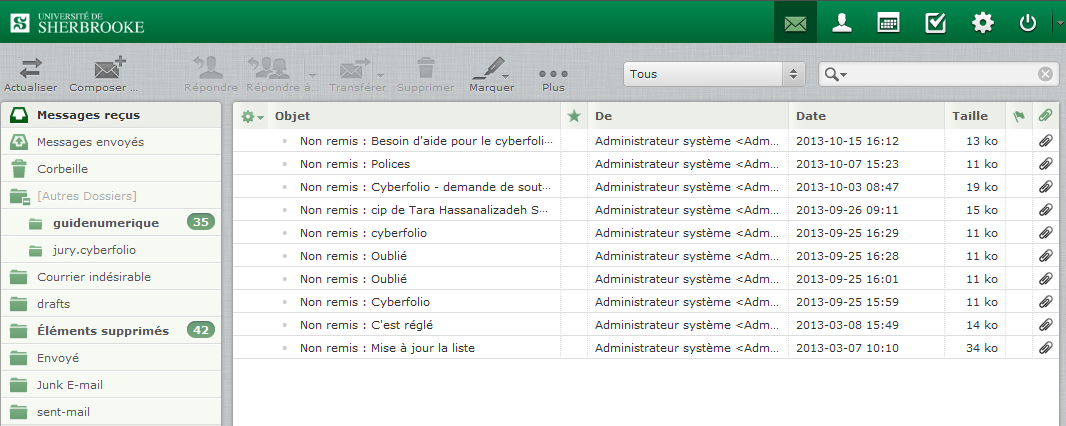Image resolution: width=1066 pixels, height=426 pixels.
Task: Open the calendar icon in header
Action: [888, 23]
